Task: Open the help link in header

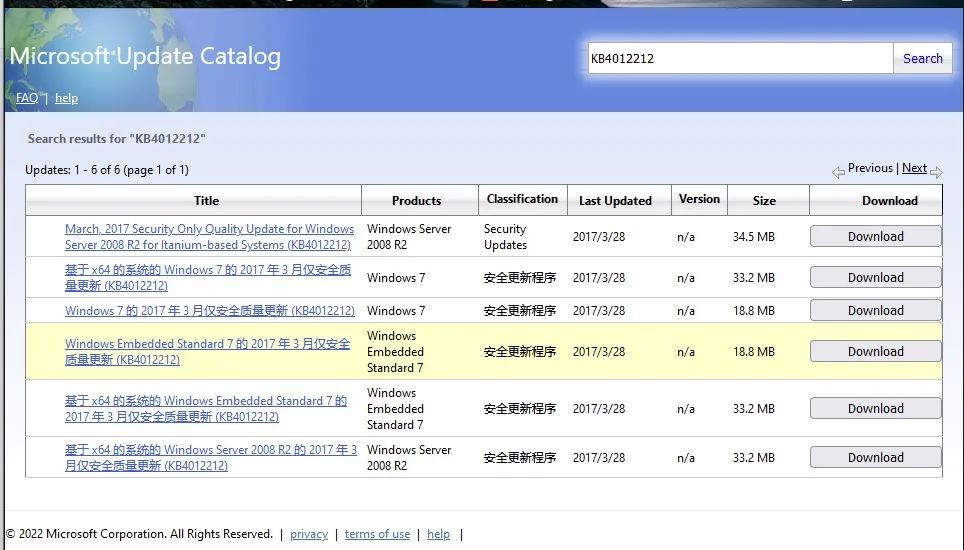Action: (66, 98)
